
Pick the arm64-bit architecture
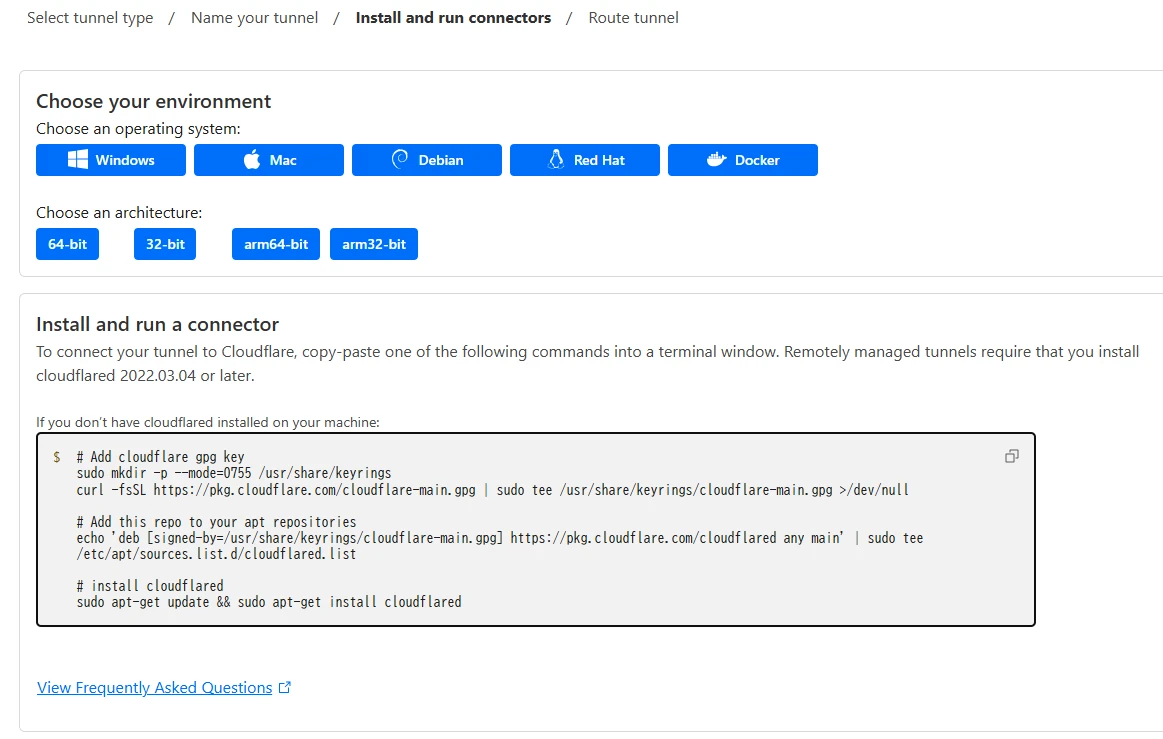[276, 244]
